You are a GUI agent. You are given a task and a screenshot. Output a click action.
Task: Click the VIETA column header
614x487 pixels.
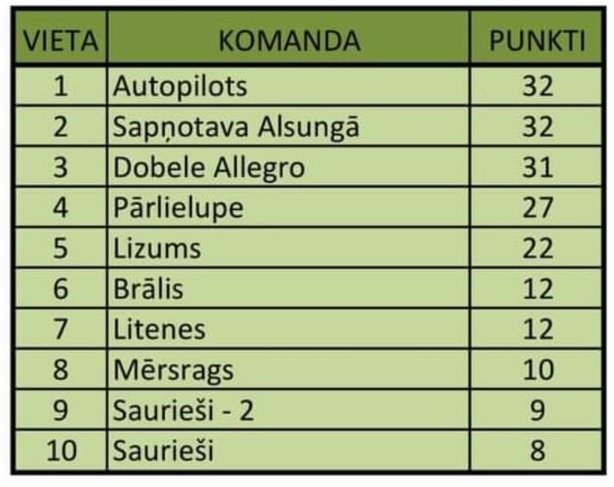pyautogui.click(x=61, y=38)
